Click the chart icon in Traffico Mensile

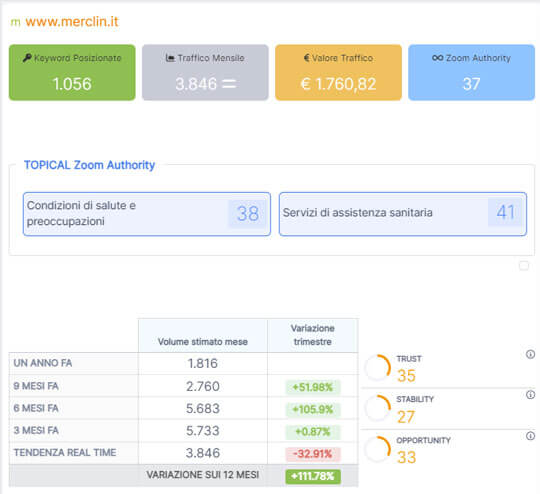(x=170, y=58)
